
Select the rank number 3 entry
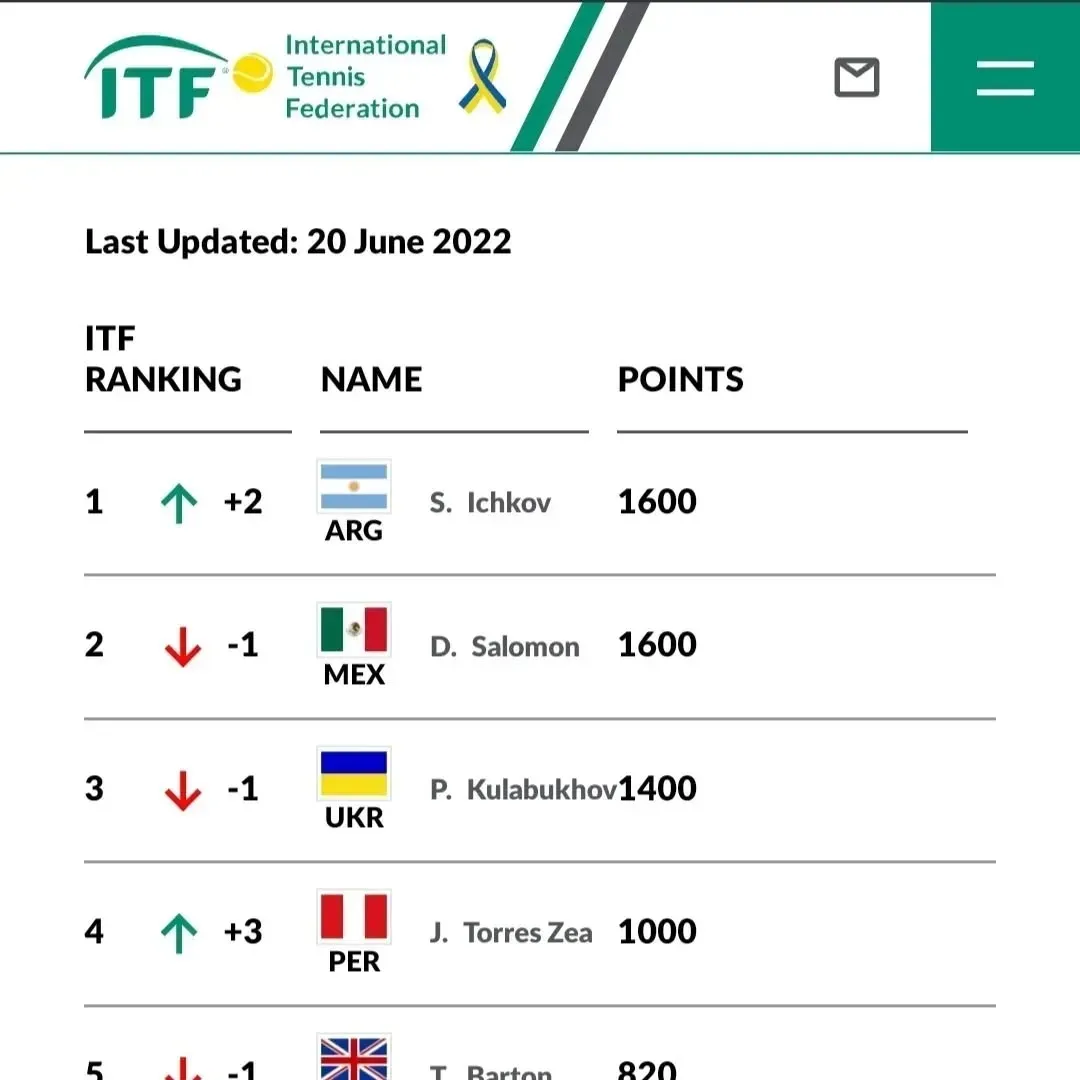click(94, 789)
